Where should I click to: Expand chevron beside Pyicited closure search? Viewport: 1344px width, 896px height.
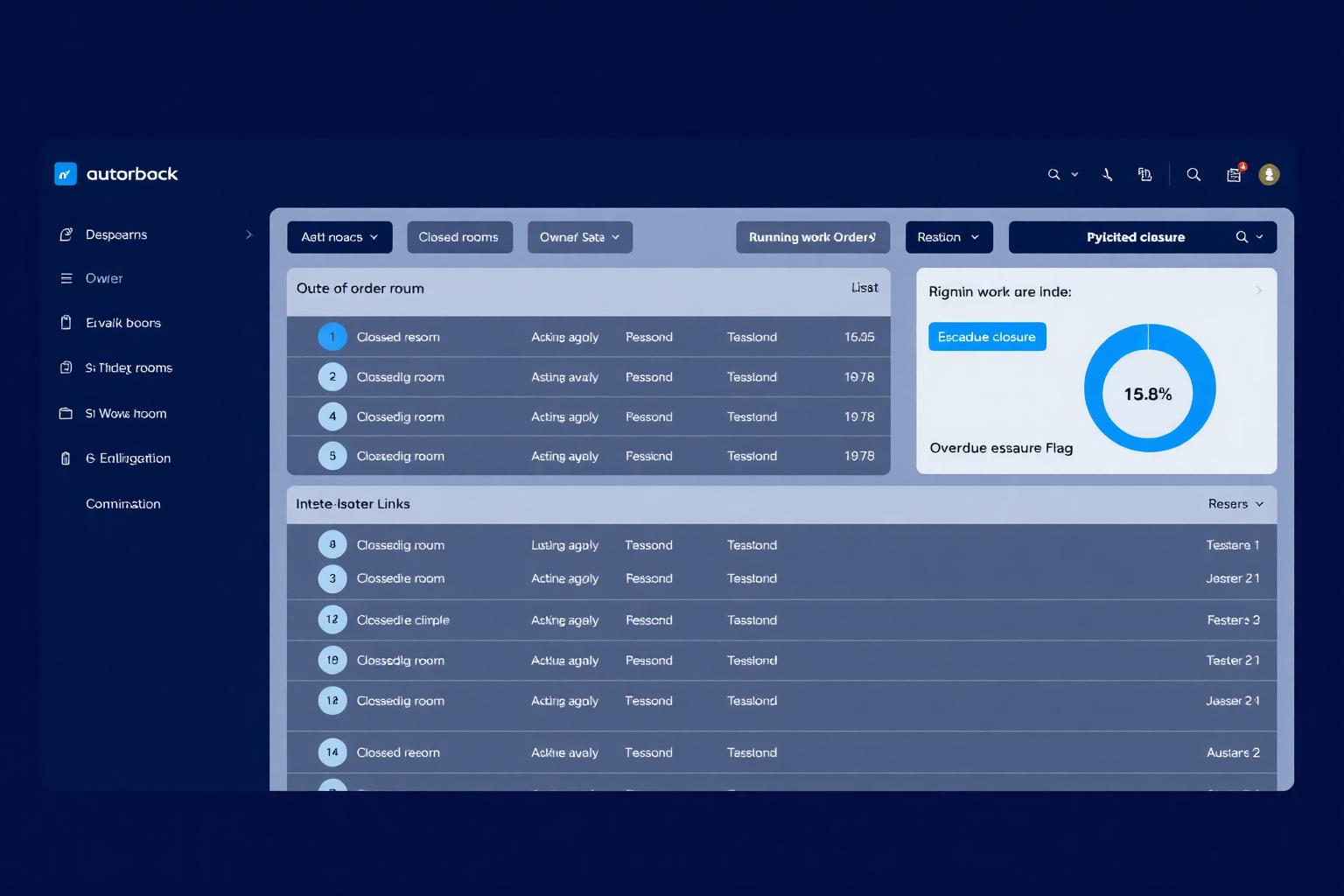(x=1260, y=237)
